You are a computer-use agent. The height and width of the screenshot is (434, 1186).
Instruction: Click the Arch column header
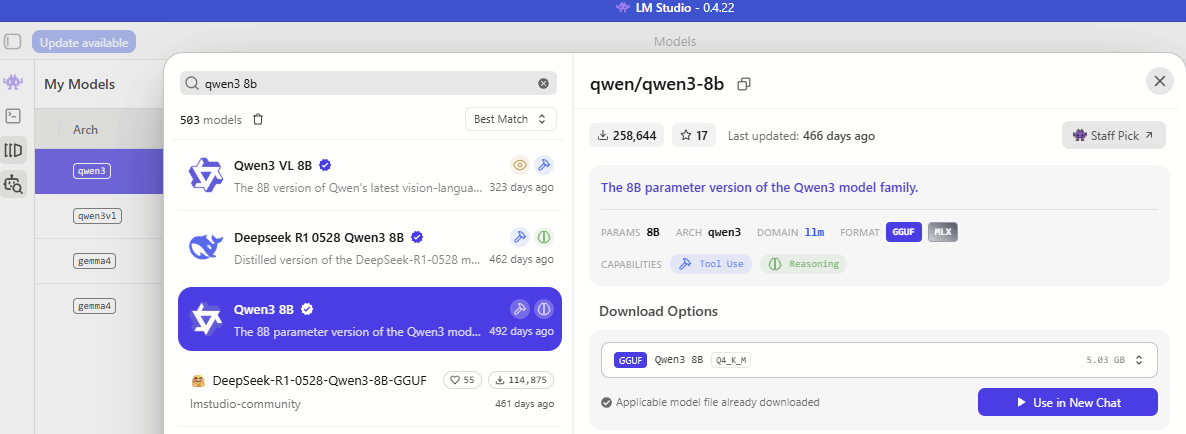pos(85,129)
